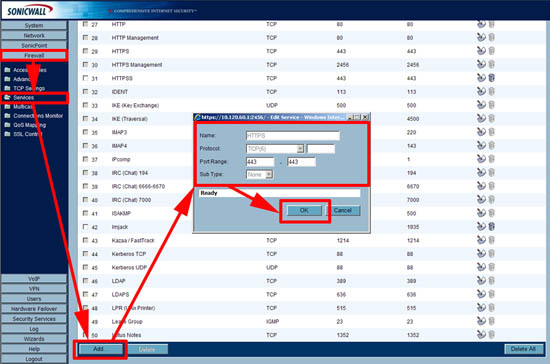
Task: Edit the IKE (Key Exchange) service
Action: coord(481,105)
